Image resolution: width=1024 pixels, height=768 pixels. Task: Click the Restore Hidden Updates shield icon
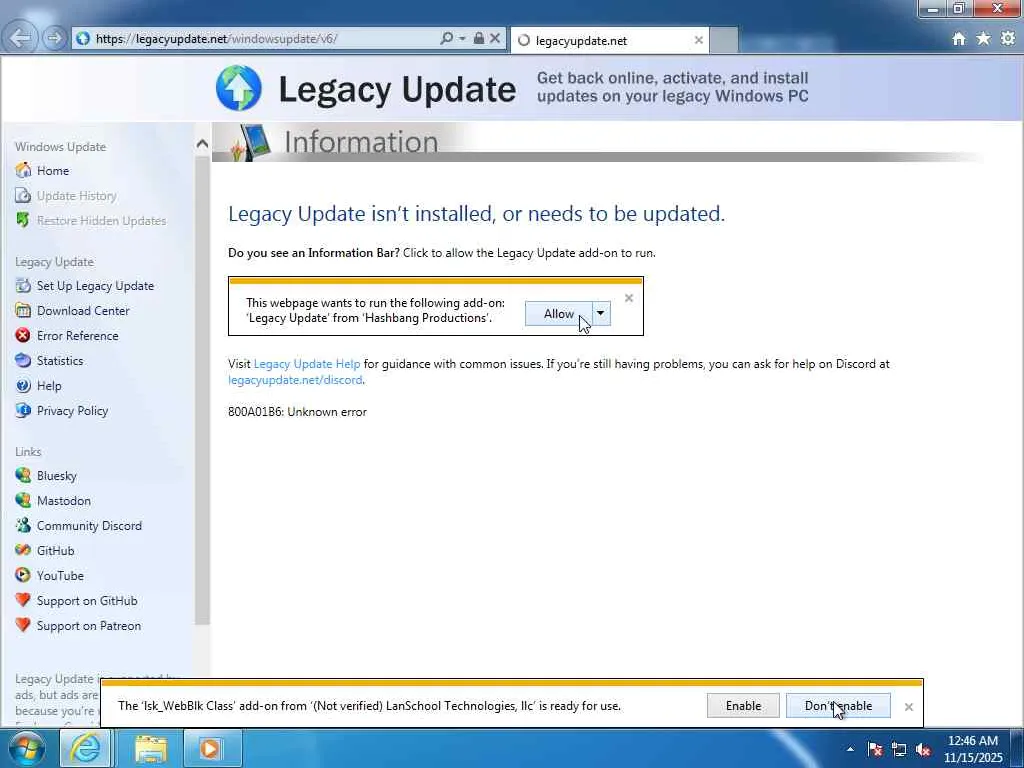[x=23, y=220]
